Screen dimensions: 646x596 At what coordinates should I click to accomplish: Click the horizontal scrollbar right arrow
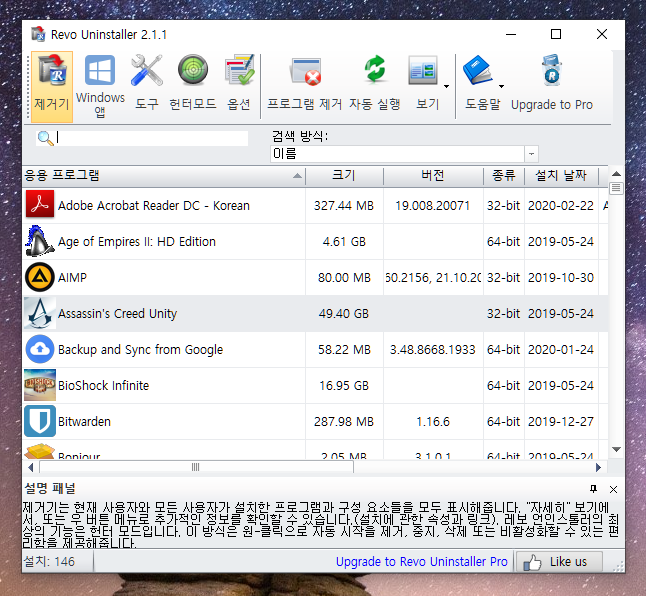point(599,467)
